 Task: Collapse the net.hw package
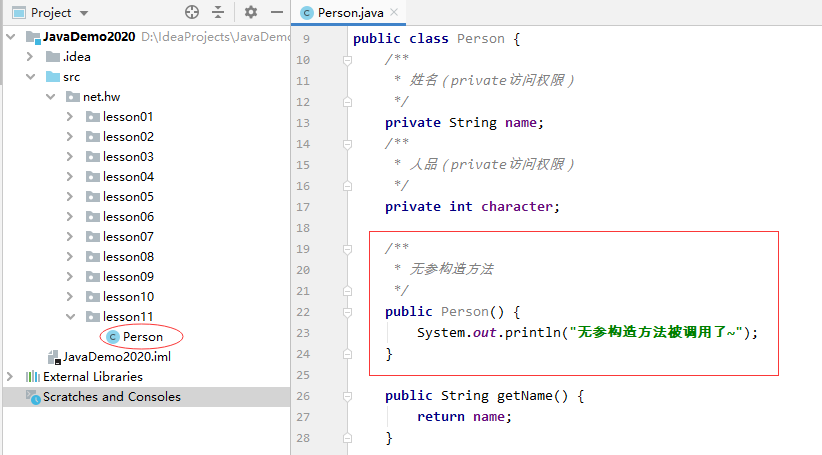click(51, 97)
